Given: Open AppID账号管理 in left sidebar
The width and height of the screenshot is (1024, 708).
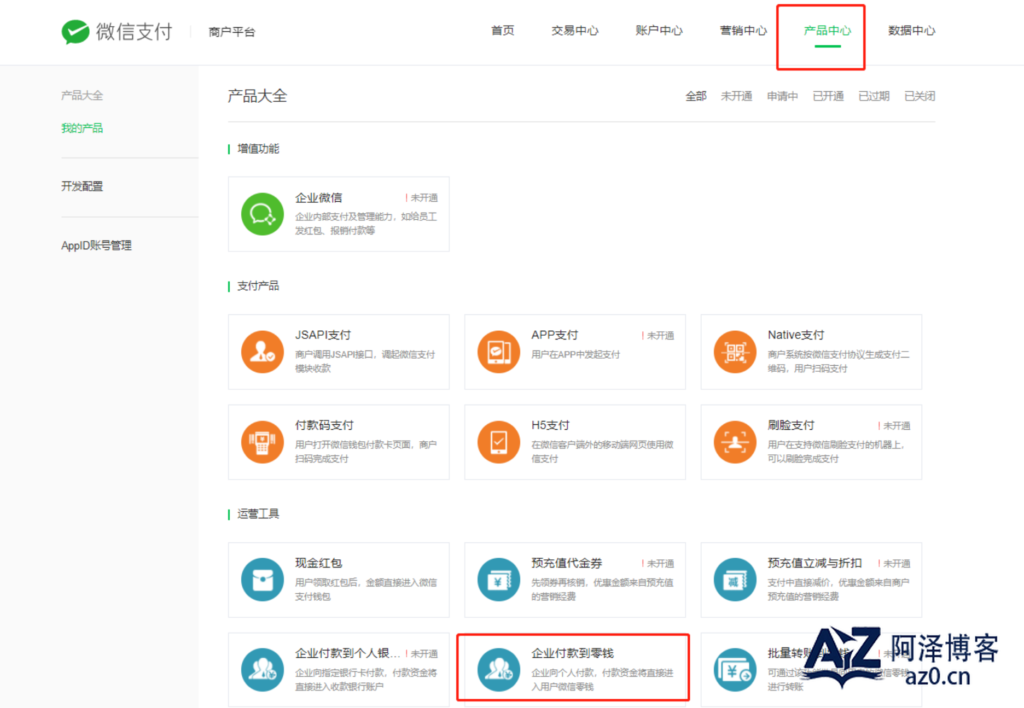Looking at the screenshot, I should [96, 245].
